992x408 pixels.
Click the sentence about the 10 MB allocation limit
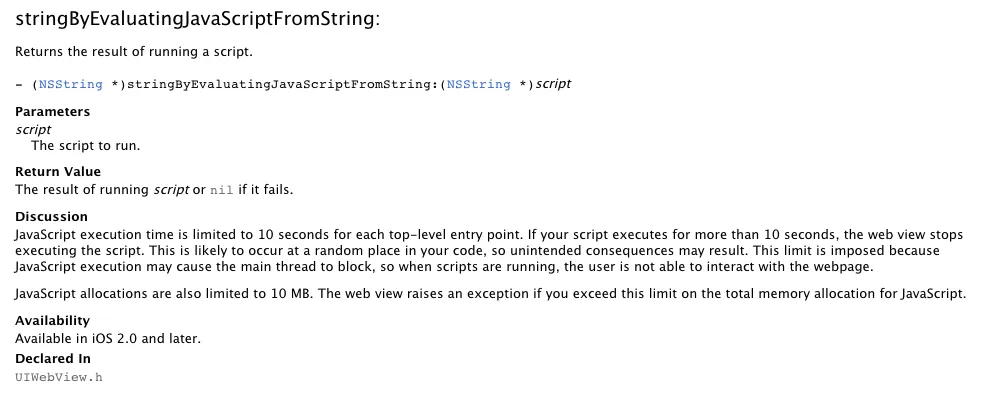coord(490,294)
